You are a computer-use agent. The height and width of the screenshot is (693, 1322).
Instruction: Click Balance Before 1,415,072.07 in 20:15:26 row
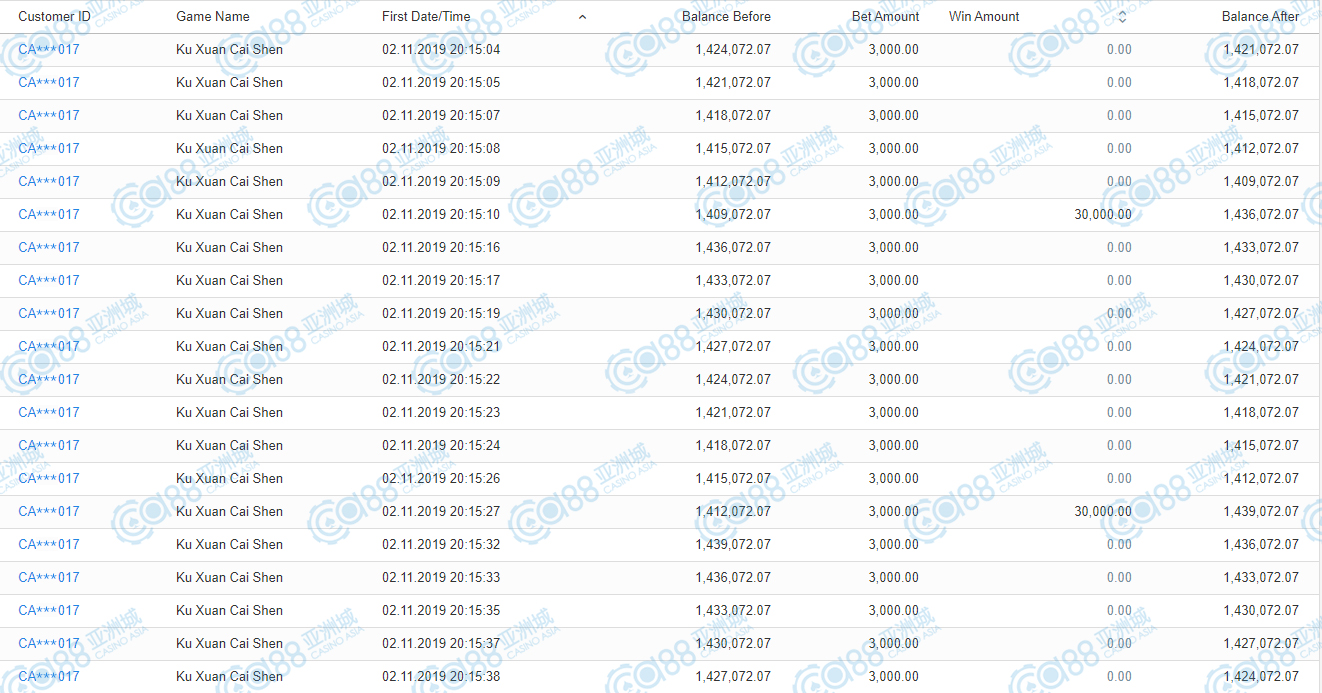[x=733, y=478]
